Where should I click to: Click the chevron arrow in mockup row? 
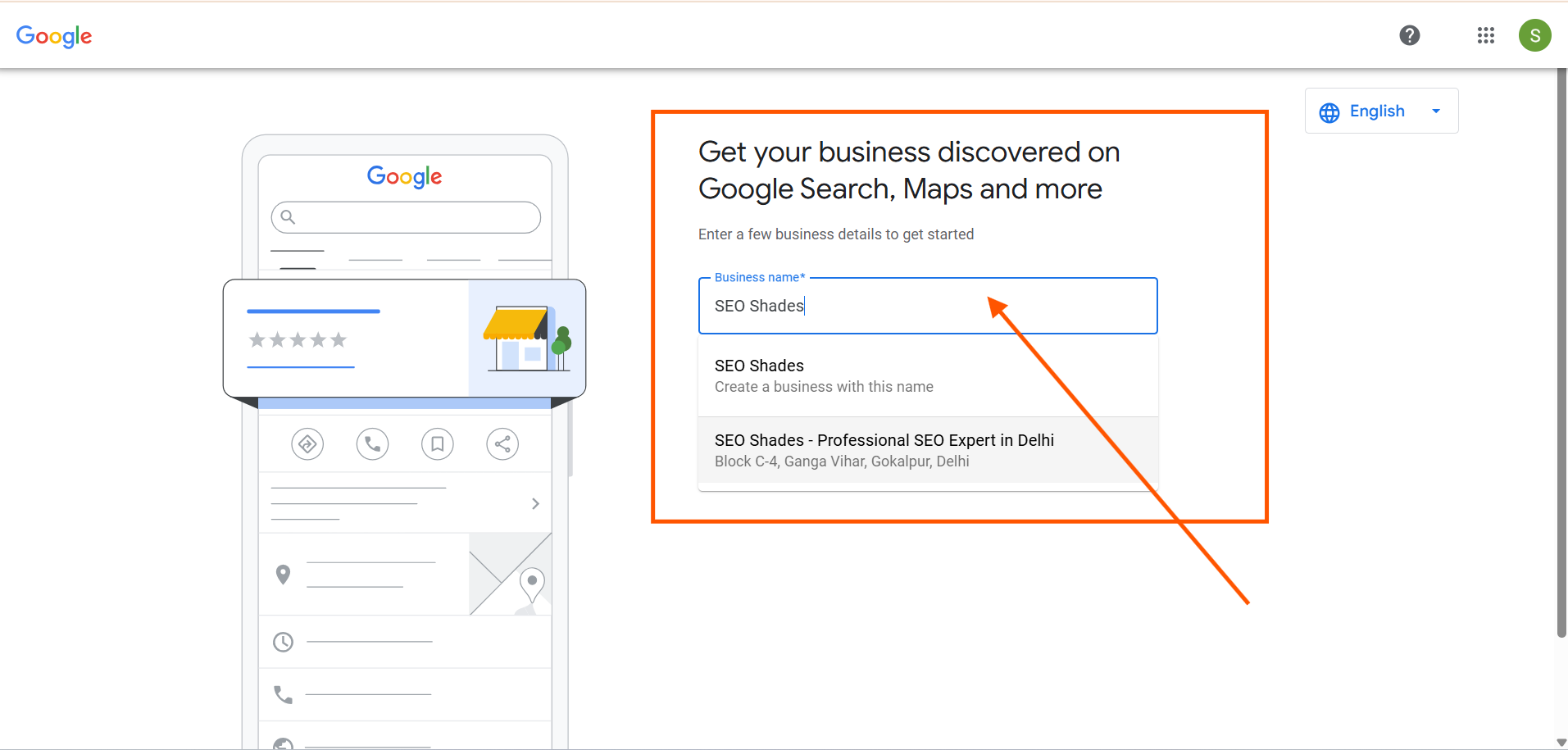(x=535, y=503)
